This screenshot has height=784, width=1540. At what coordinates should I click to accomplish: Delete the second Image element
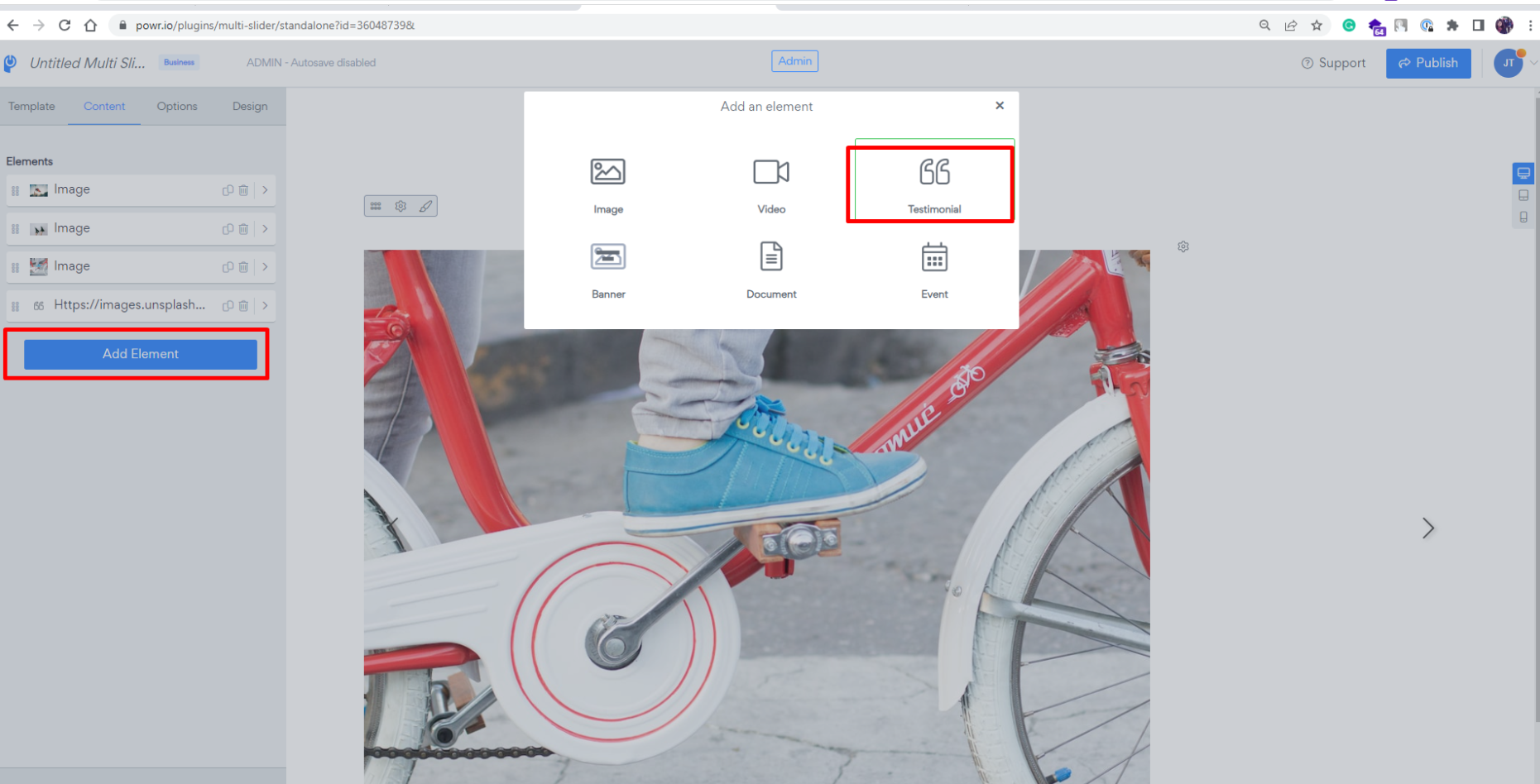click(x=243, y=229)
